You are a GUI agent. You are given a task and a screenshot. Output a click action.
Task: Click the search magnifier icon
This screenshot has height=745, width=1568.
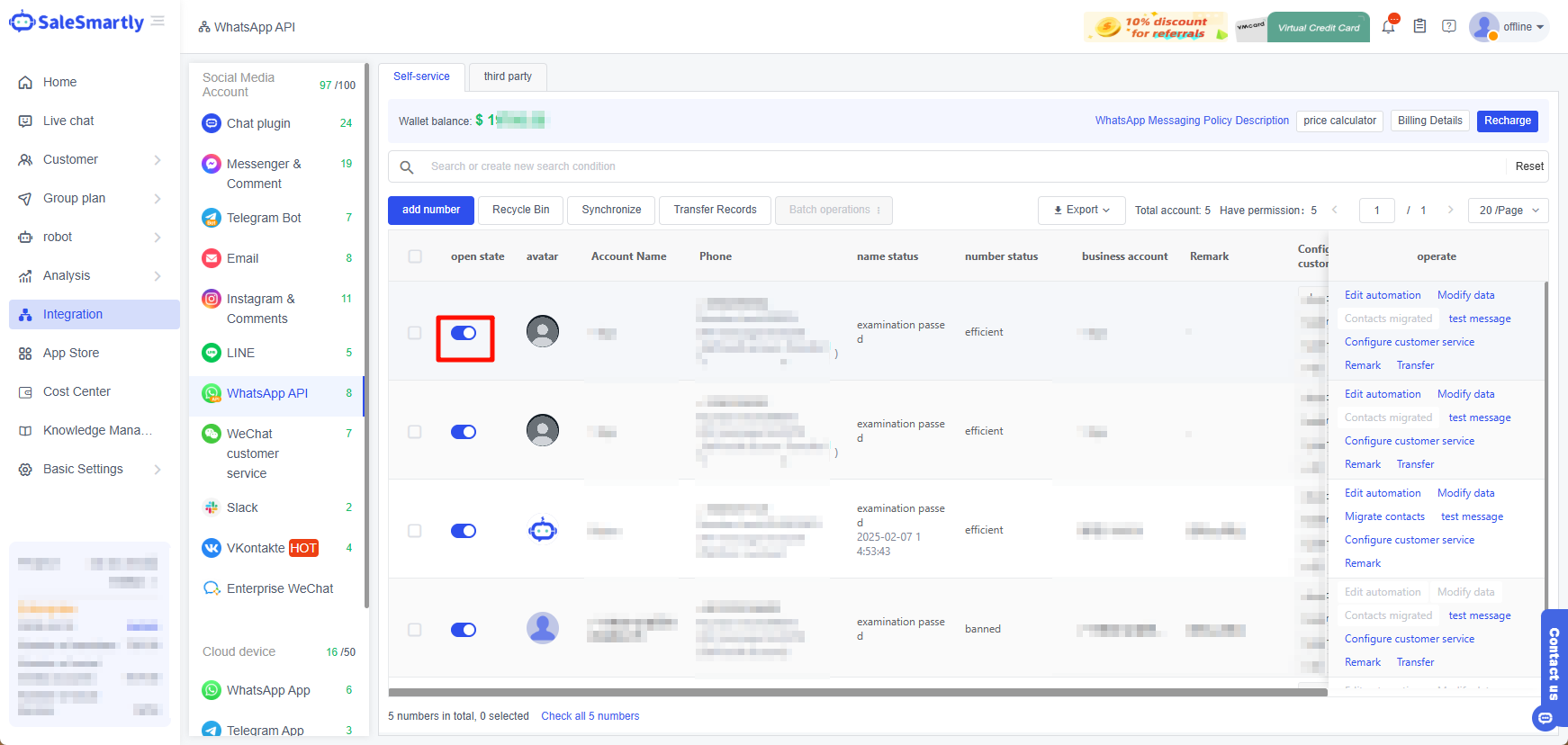tap(407, 167)
